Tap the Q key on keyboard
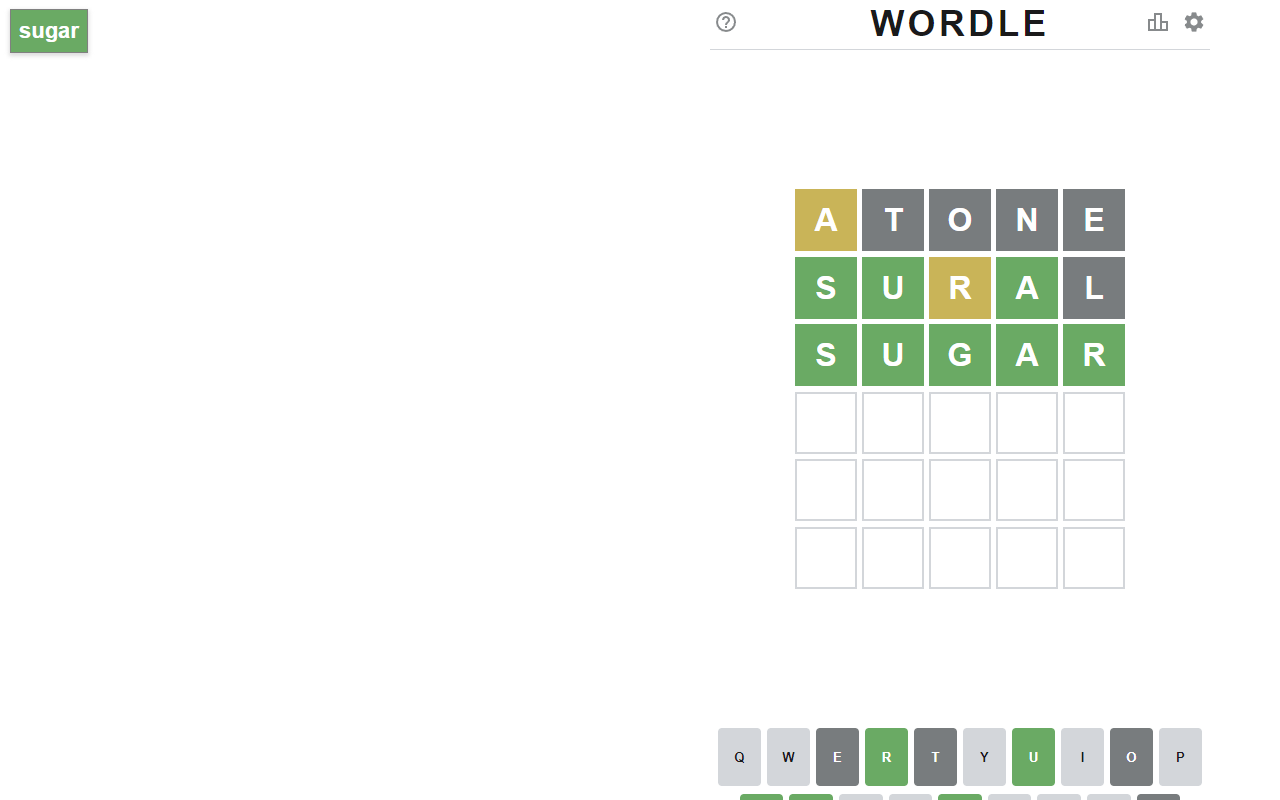The width and height of the screenshot is (1280, 800). point(740,757)
